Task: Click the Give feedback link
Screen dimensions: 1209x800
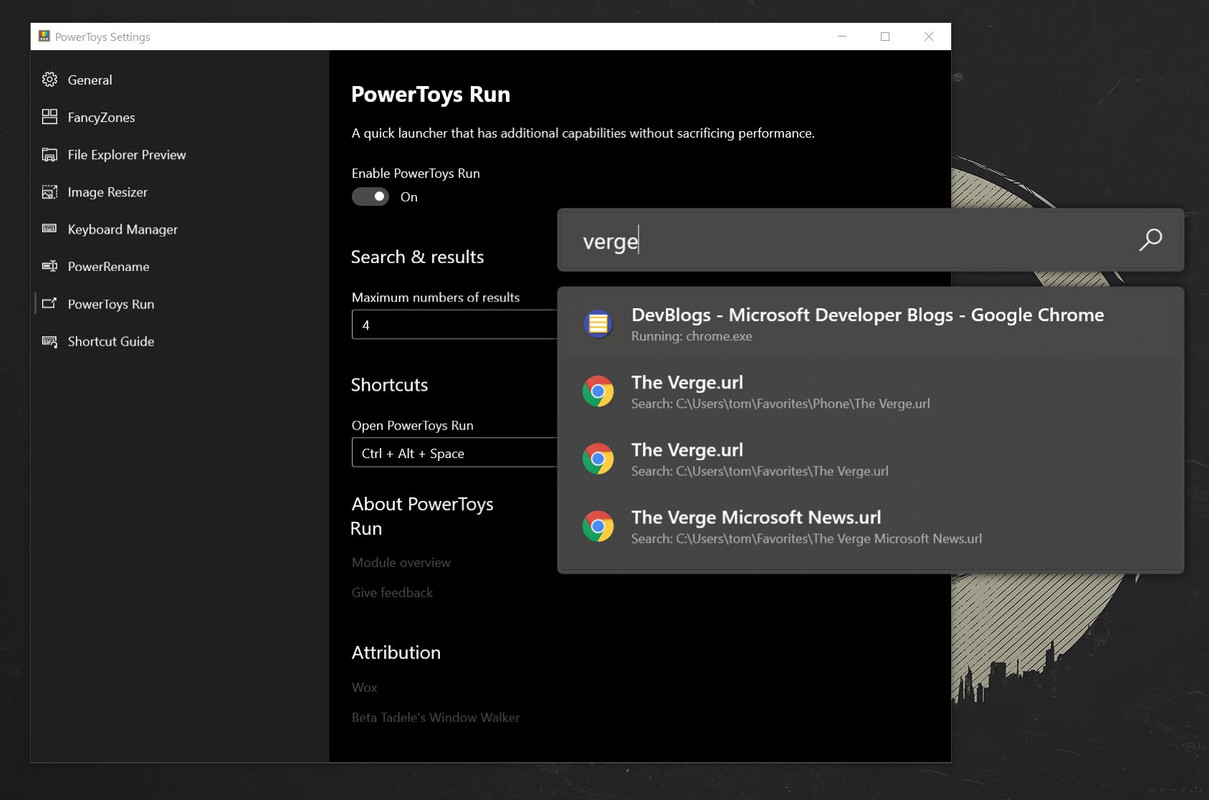Action: (392, 592)
